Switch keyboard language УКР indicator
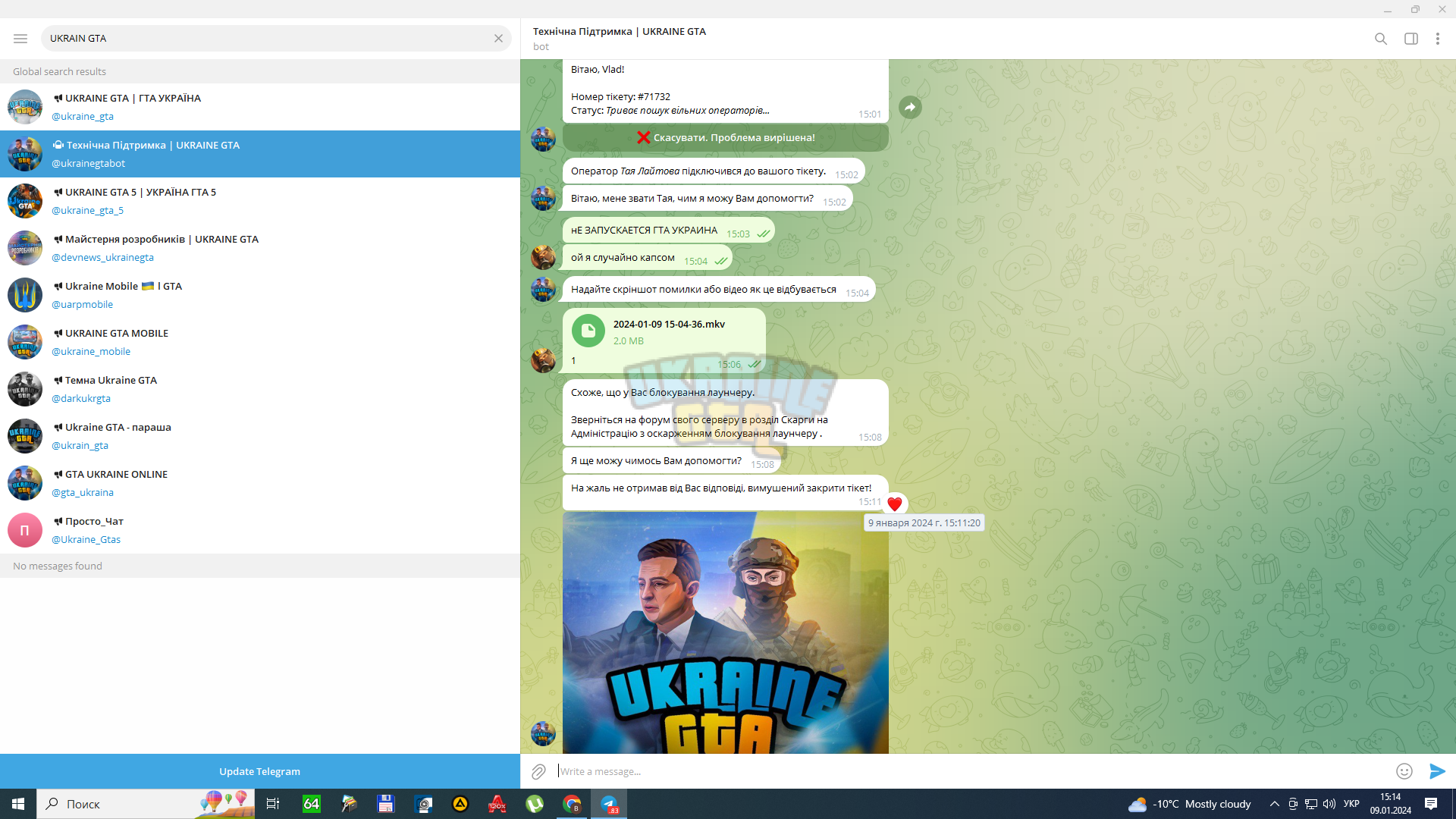The height and width of the screenshot is (819, 1456). 1351,804
